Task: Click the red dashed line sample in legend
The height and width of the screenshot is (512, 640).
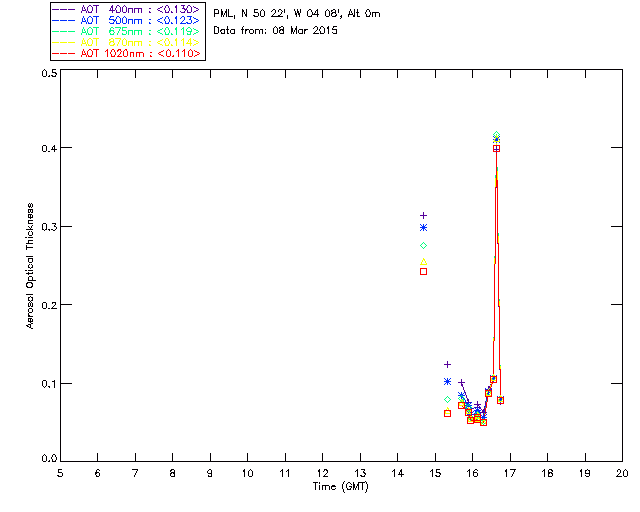Action: point(64,53)
